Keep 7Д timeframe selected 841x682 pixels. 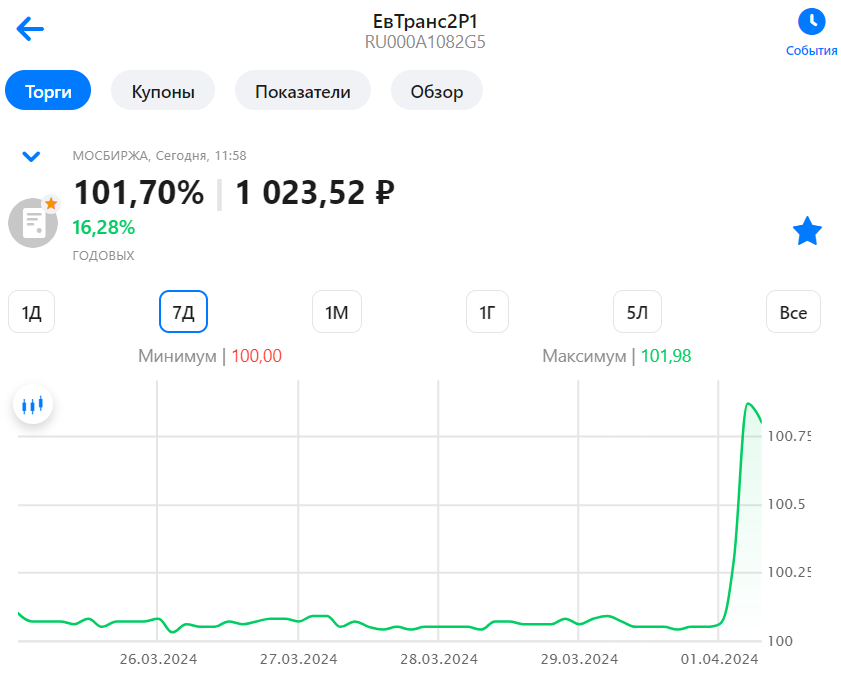click(x=182, y=311)
